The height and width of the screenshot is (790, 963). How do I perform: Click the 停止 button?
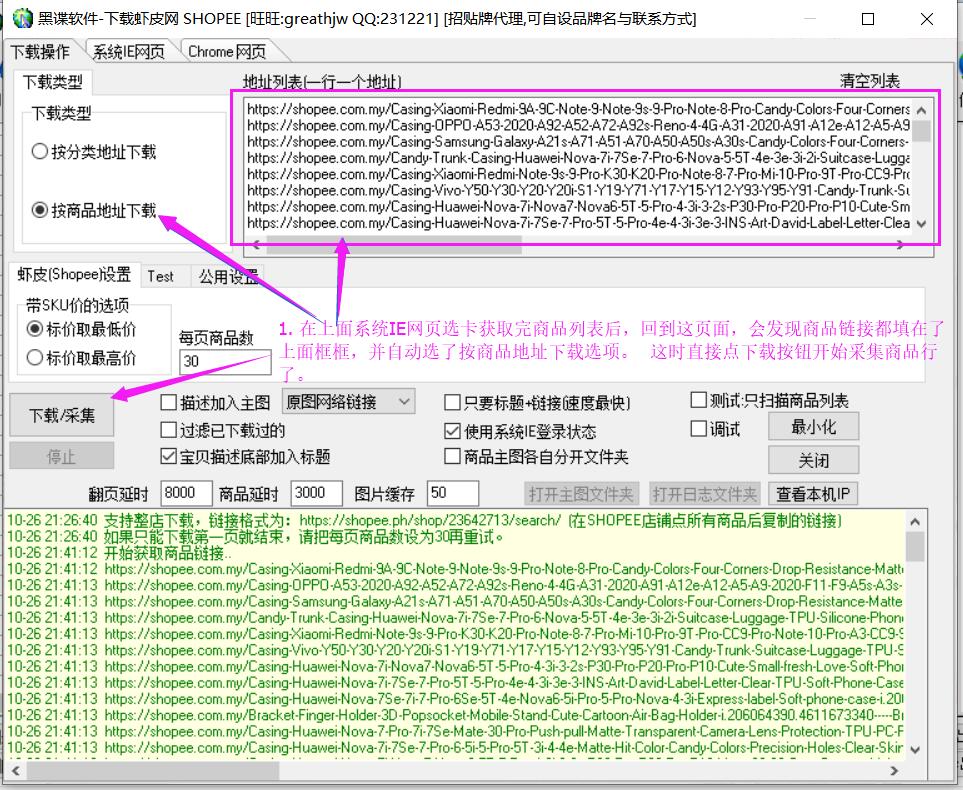point(61,456)
